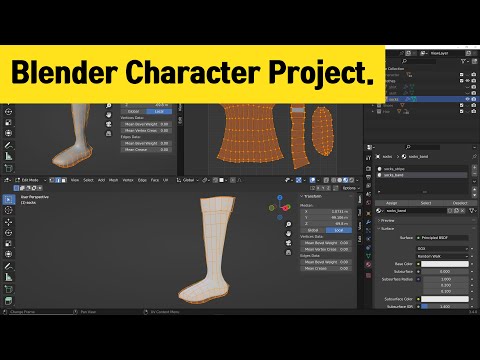The height and width of the screenshot is (360, 480).
Task: Click the pan hand gizmo in lower viewport
Action: click(288, 234)
